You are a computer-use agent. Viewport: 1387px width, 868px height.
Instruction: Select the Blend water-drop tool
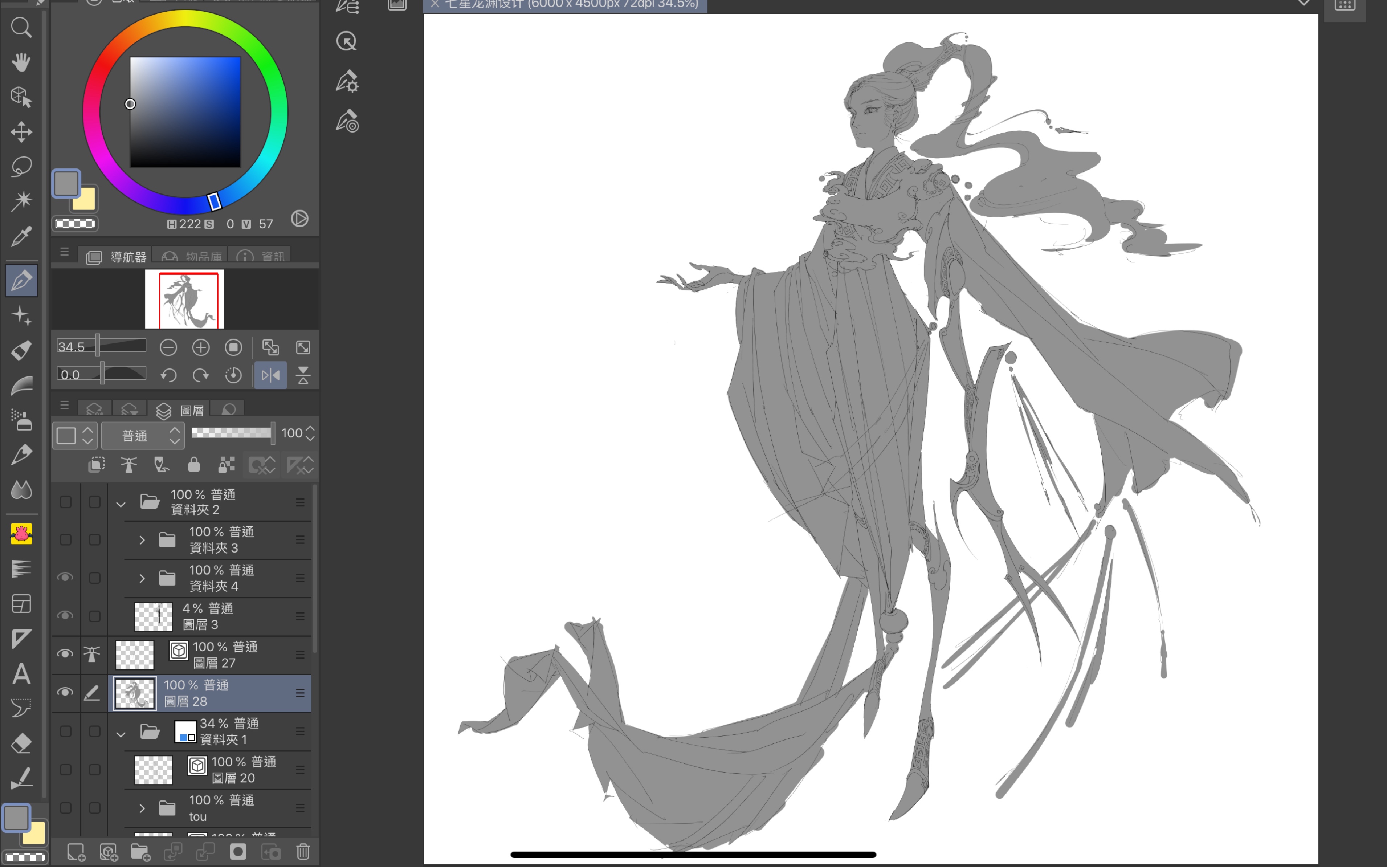click(x=21, y=490)
